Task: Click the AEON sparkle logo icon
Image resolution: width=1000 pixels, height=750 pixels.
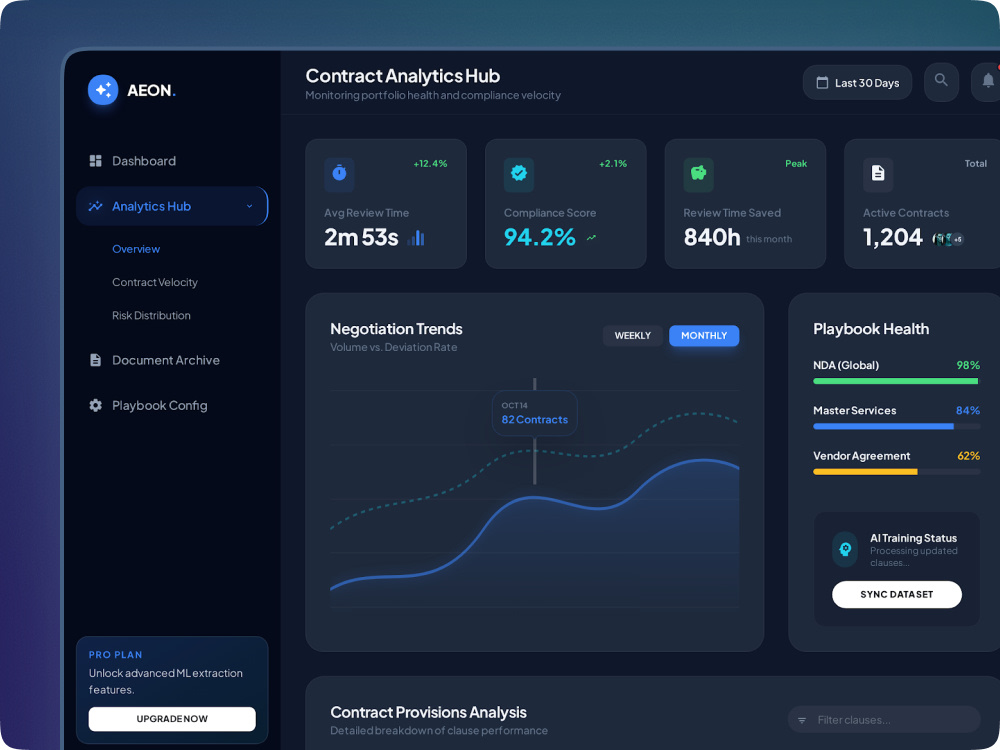Action: point(103,90)
